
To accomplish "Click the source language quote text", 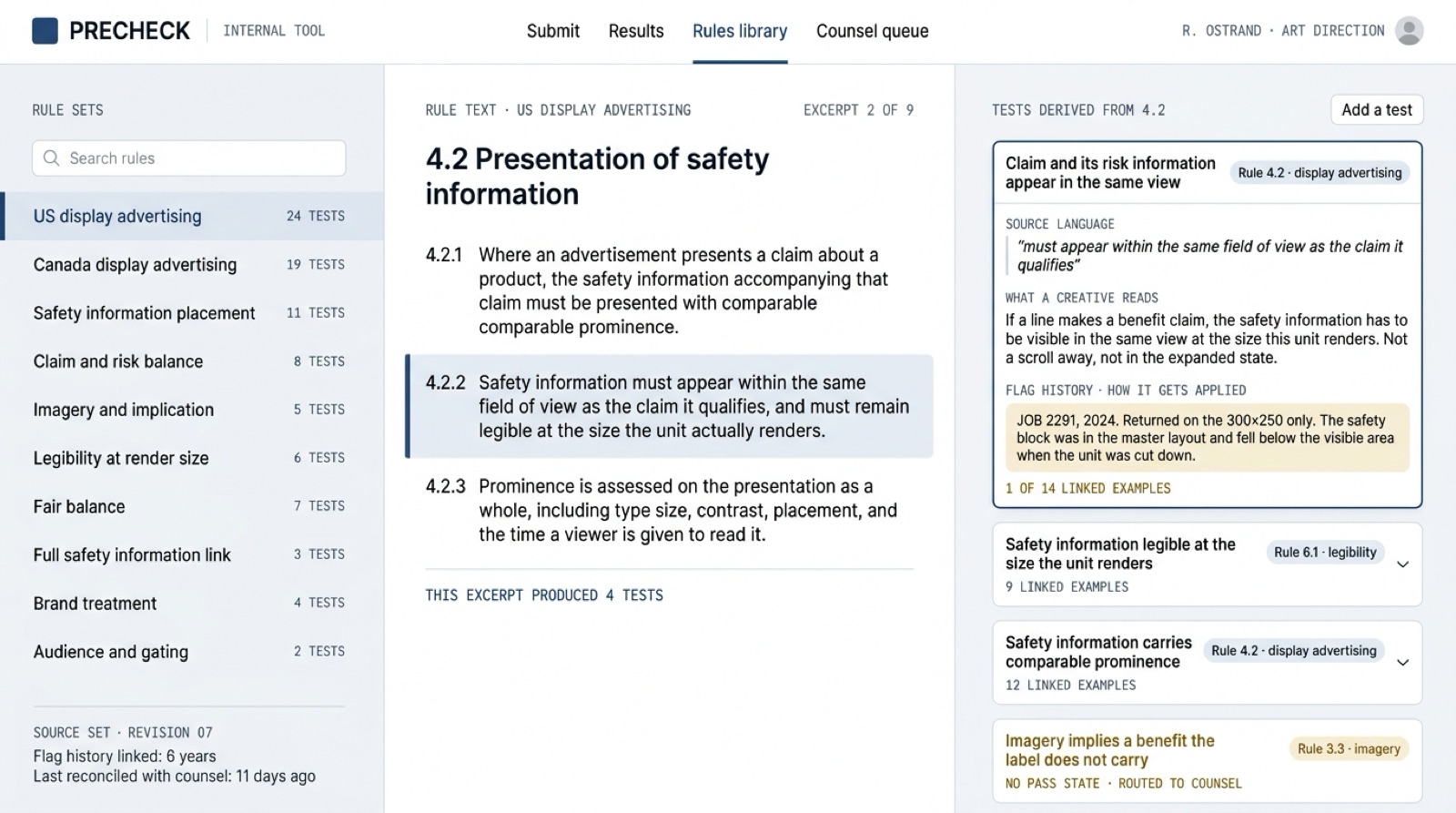I will coord(1209,256).
